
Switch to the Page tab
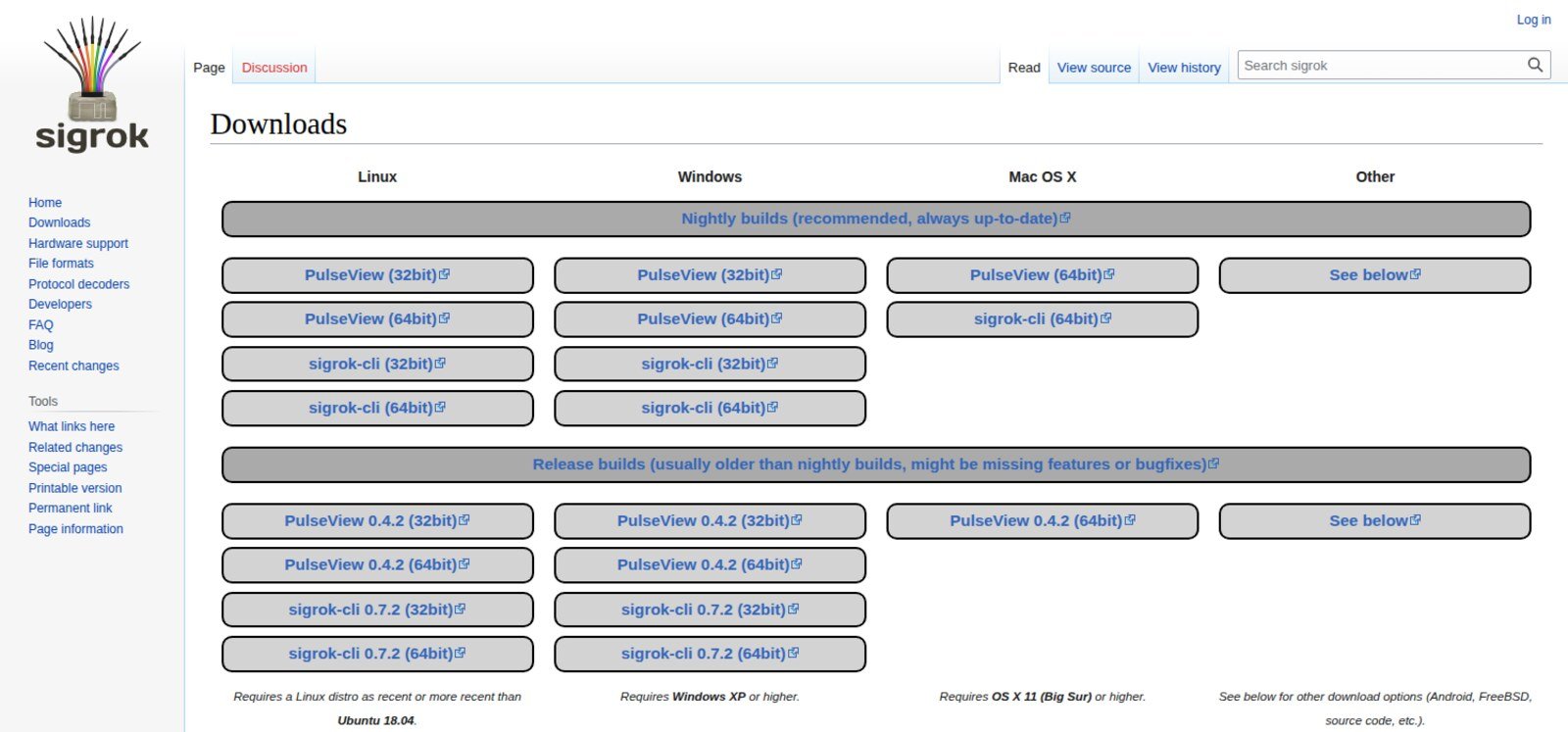[209, 68]
